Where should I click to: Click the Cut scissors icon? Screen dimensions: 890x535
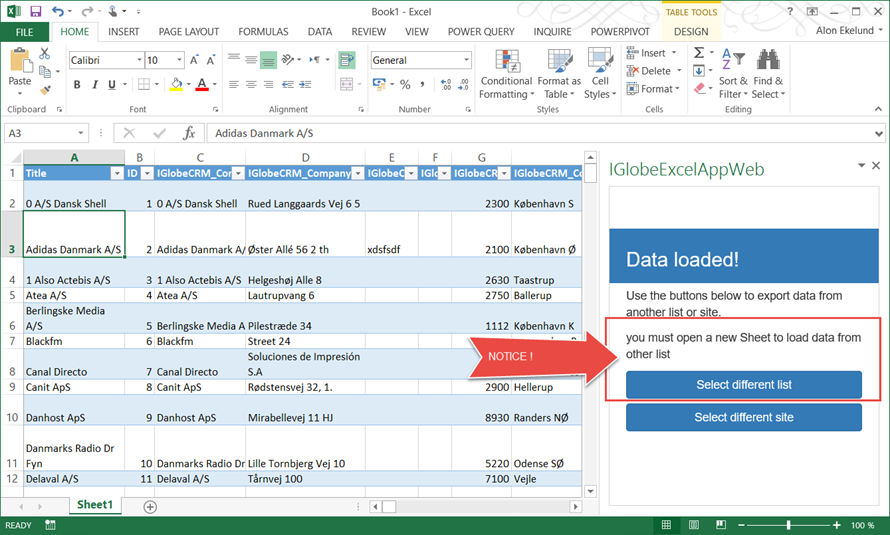[44, 53]
